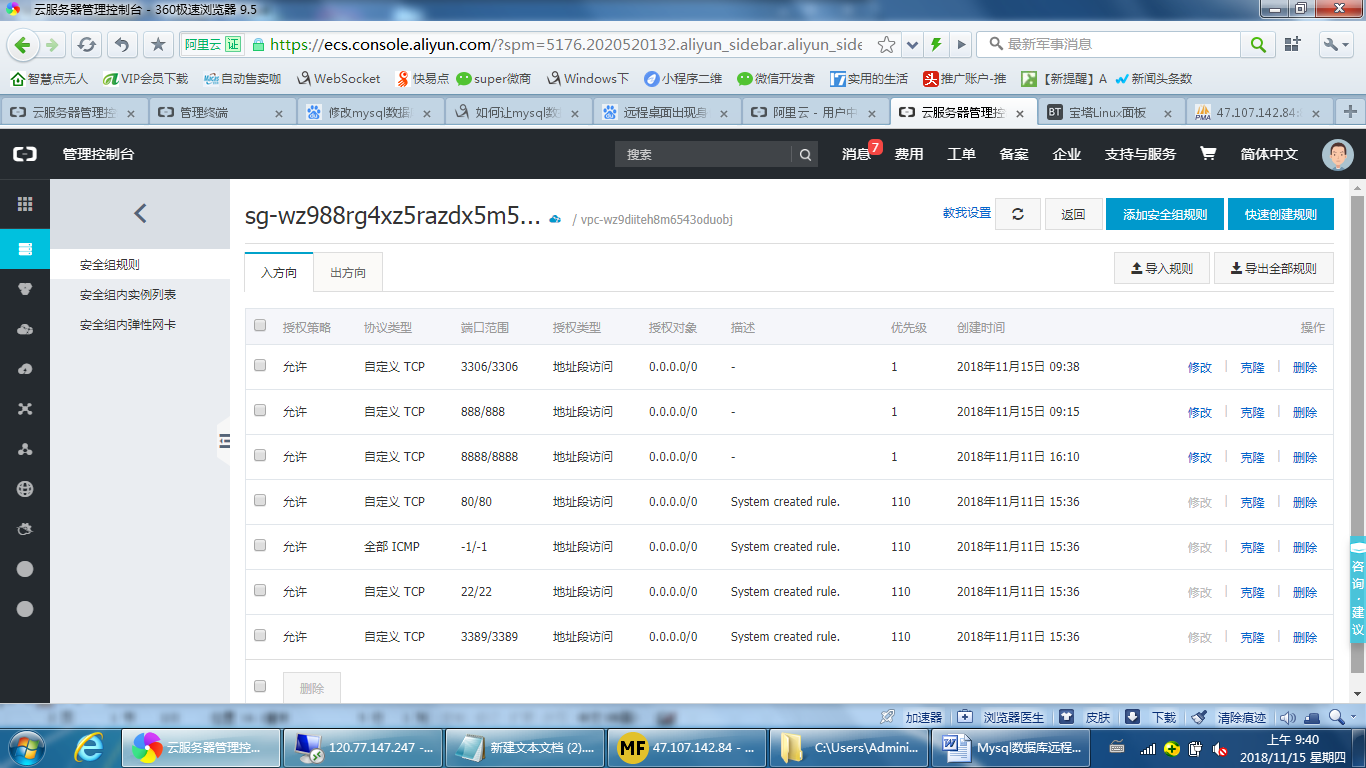Click 删除 for the 3389/3389 rule

[1305, 637]
